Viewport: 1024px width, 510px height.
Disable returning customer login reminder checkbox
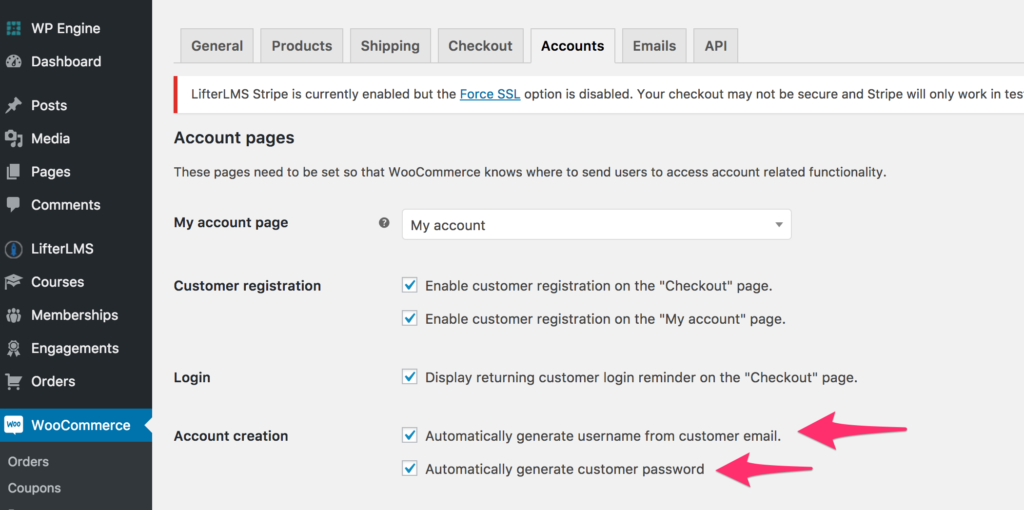[x=409, y=377]
